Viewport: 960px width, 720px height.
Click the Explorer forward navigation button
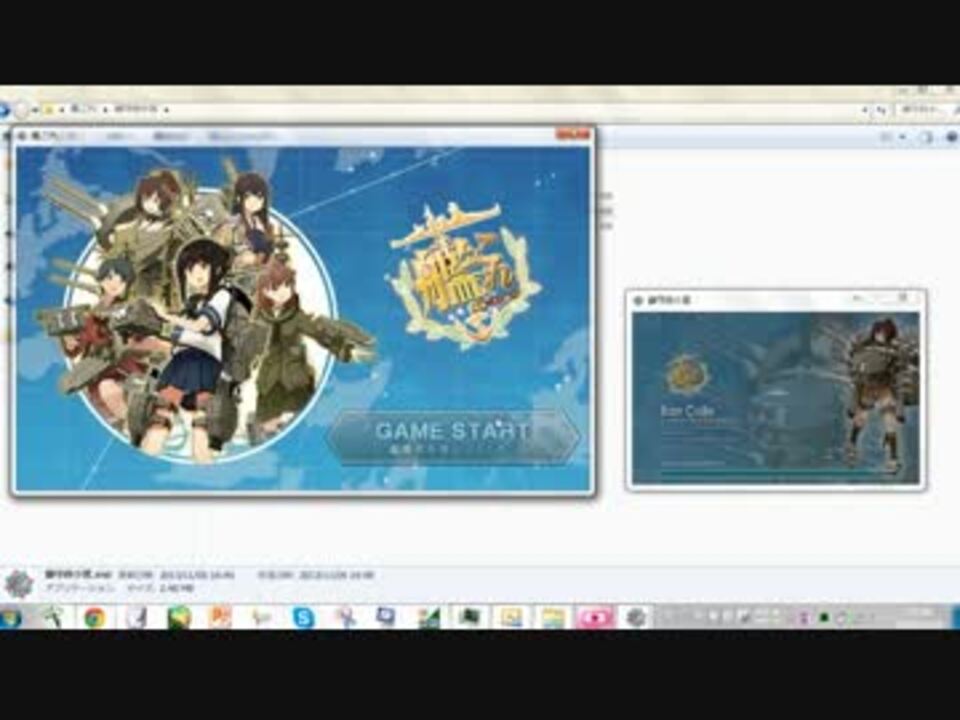[22, 110]
